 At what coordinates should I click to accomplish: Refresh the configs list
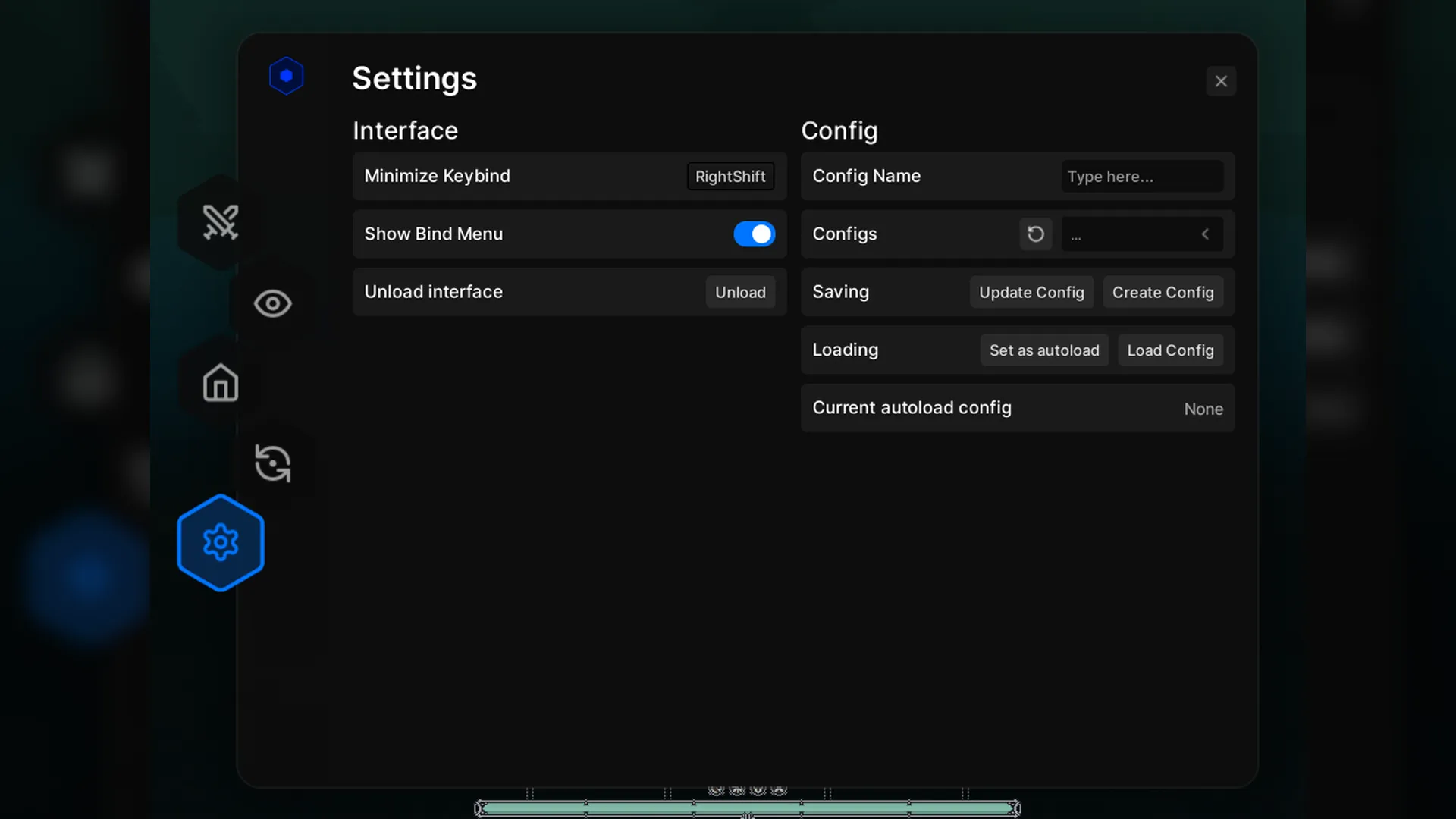[1035, 234]
